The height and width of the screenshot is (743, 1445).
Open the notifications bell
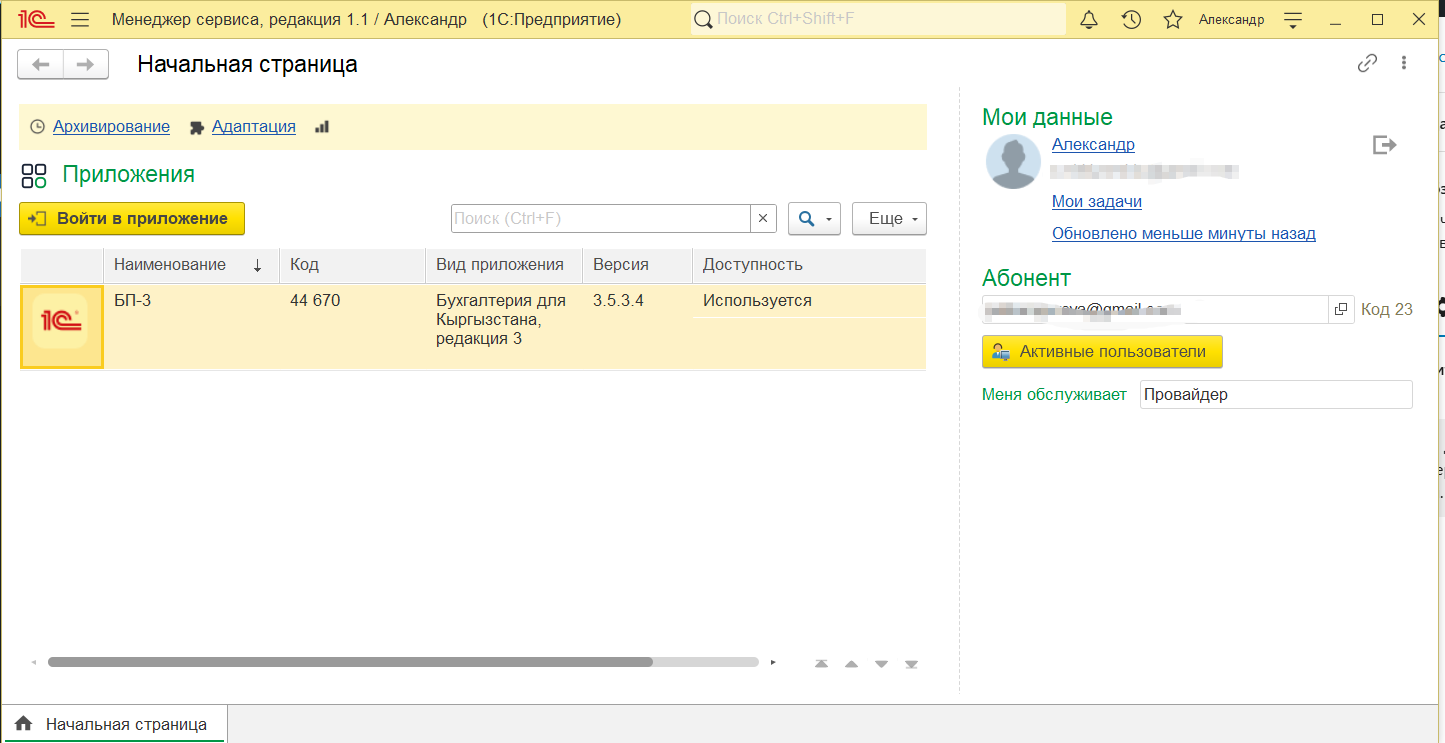1090,20
